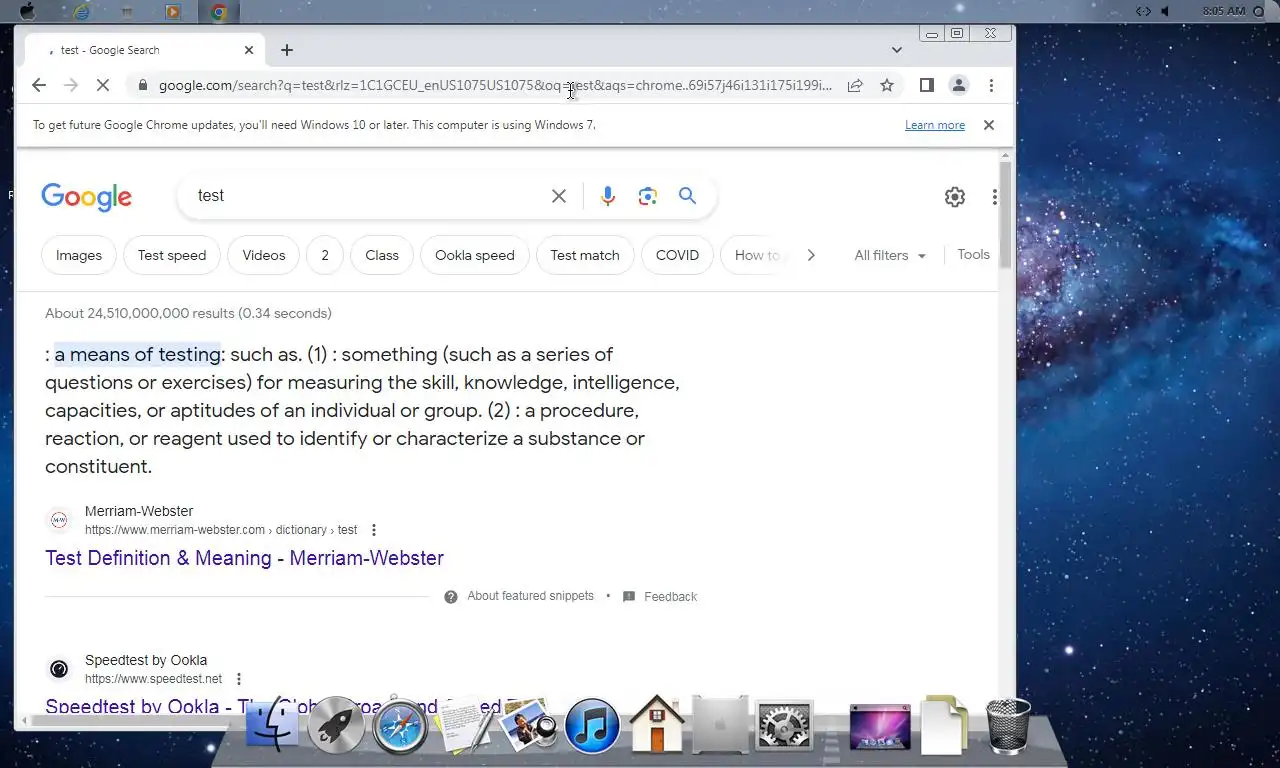Open a new tab with the plus button
The height and width of the screenshot is (768, 1280).
point(287,50)
